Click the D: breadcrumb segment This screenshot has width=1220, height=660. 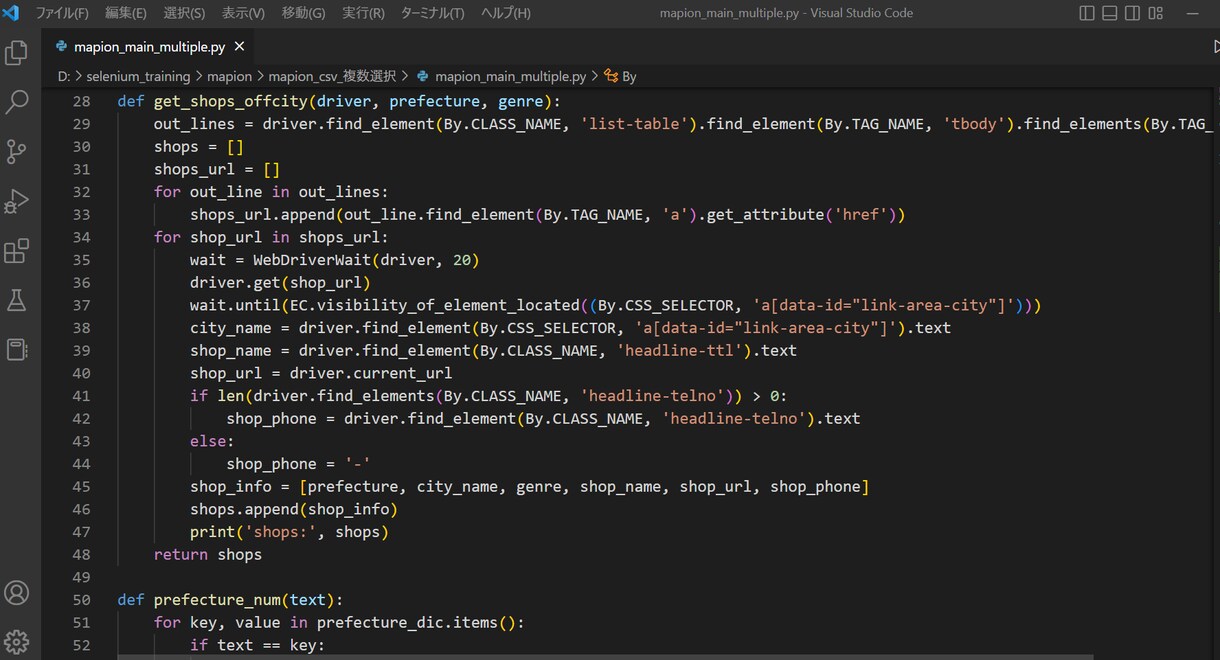(x=64, y=76)
